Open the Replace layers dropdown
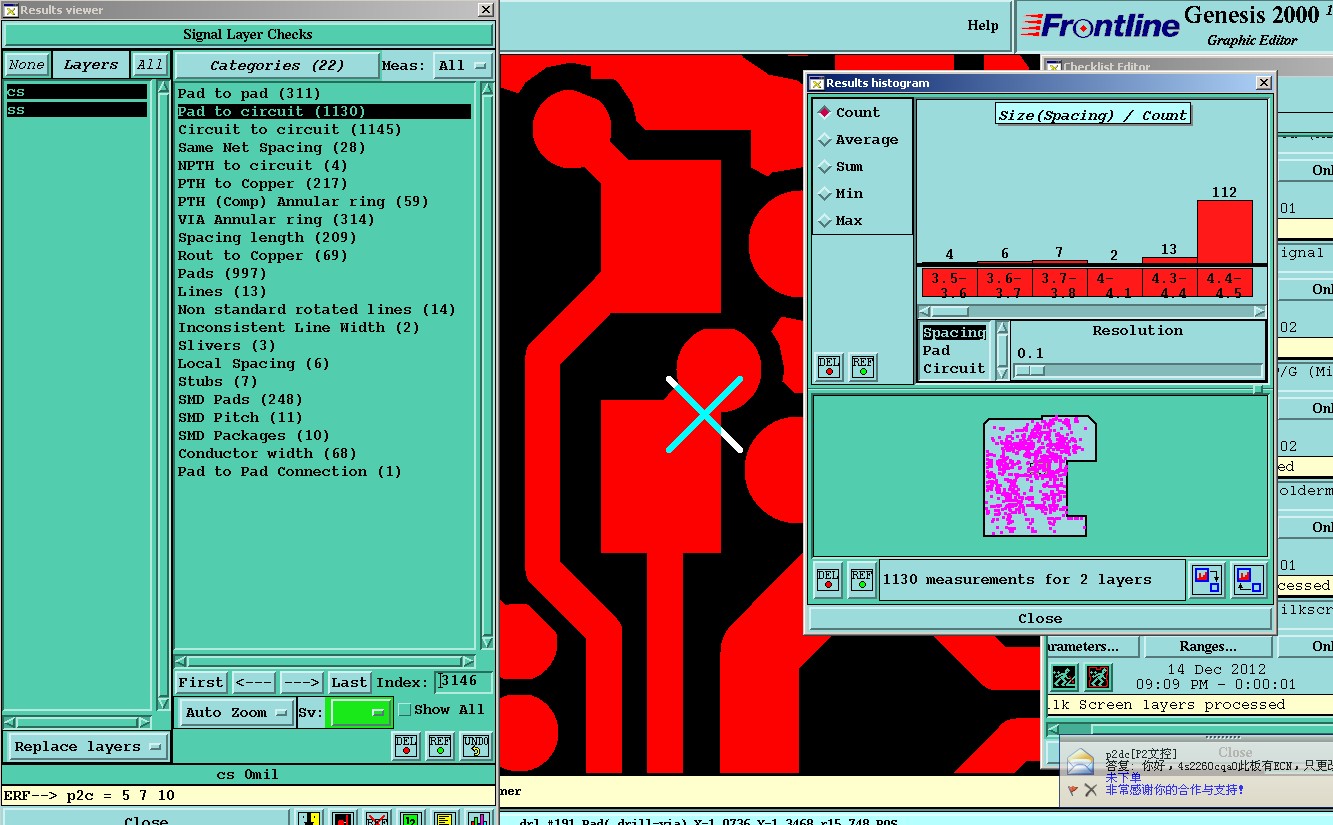Image resolution: width=1333 pixels, height=825 pixels. (x=88, y=747)
